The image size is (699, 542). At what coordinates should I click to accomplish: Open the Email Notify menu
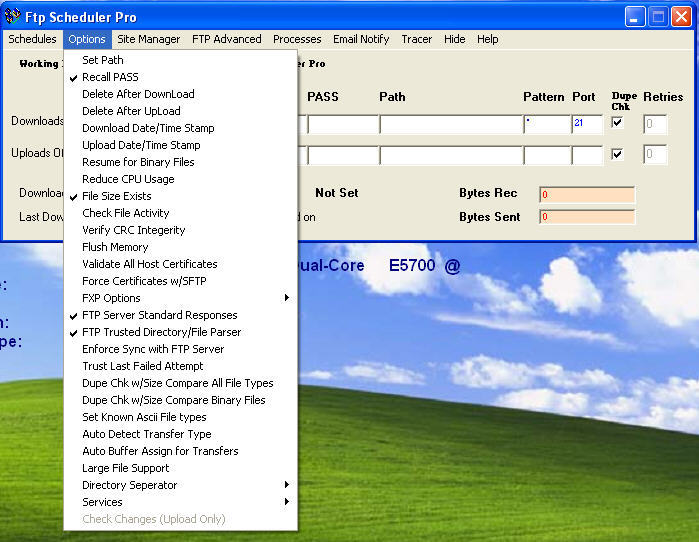pos(361,39)
